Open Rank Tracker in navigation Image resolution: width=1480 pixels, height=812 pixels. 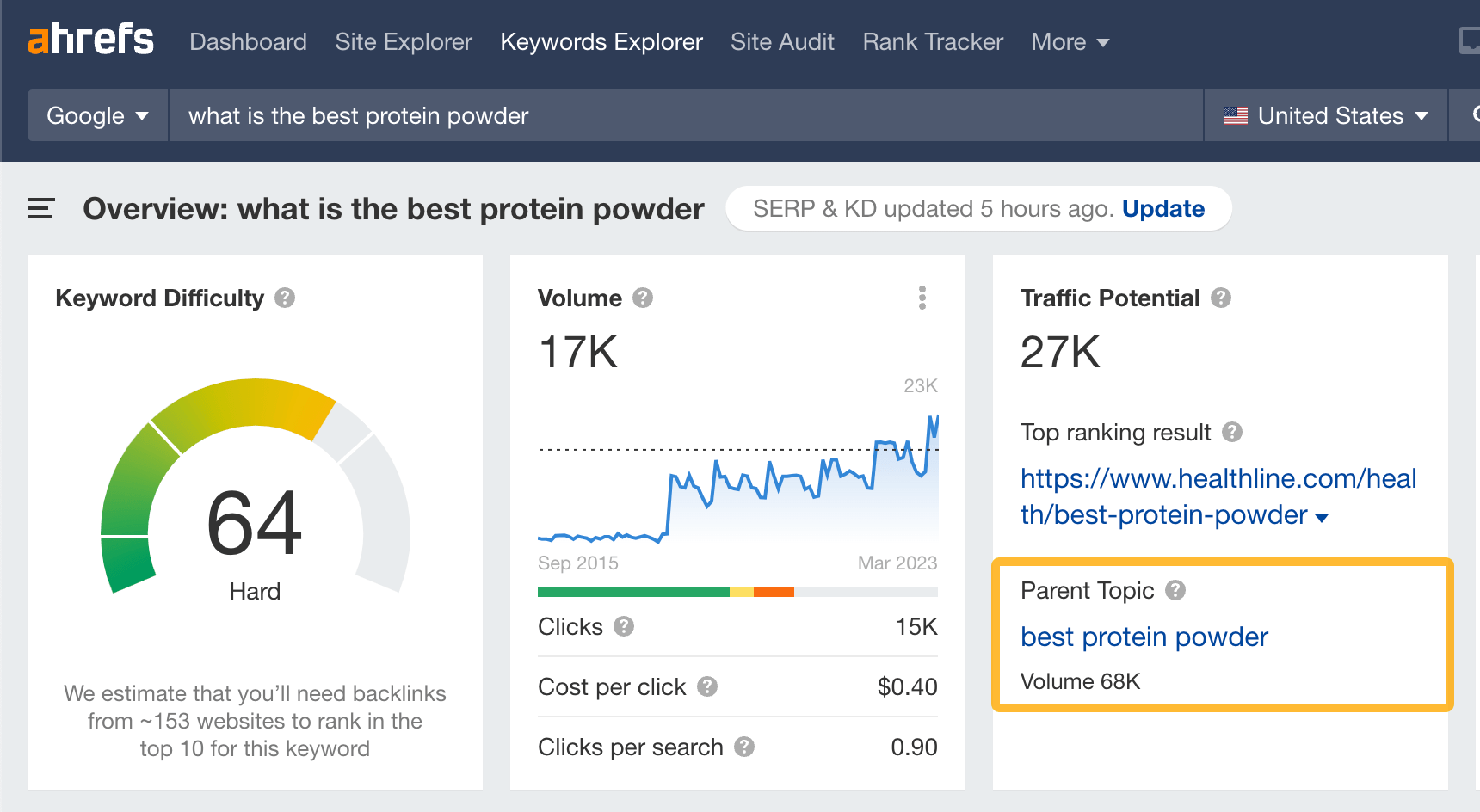(x=933, y=41)
